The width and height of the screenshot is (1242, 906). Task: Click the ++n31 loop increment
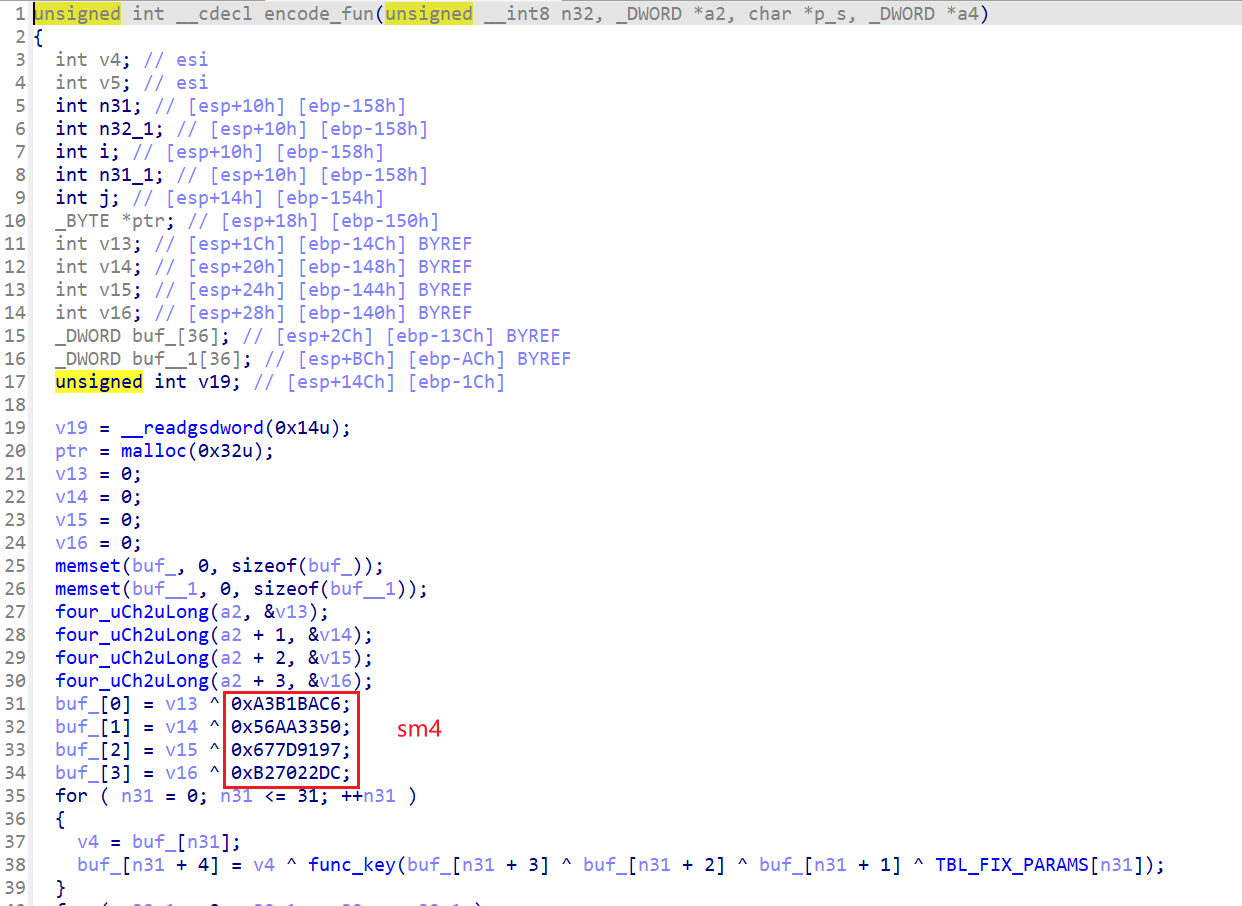click(x=368, y=796)
